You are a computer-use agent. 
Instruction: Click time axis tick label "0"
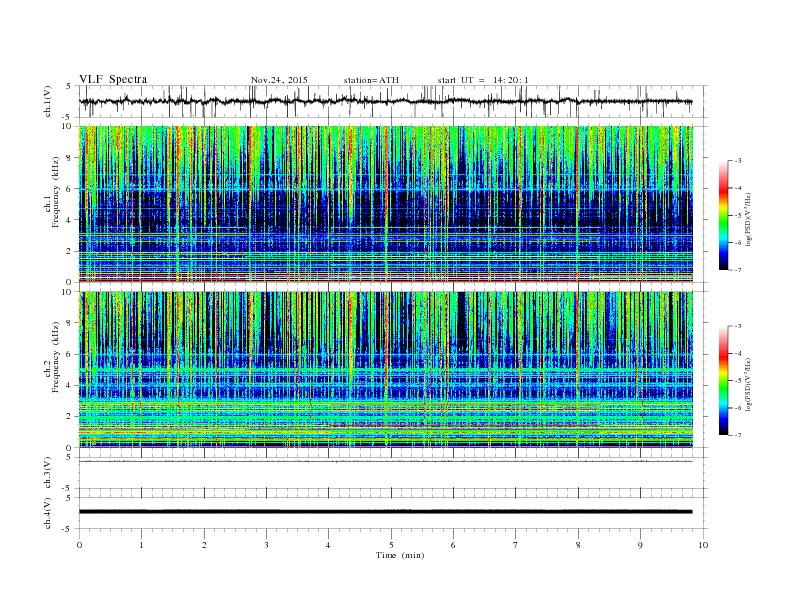[x=79, y=545]
